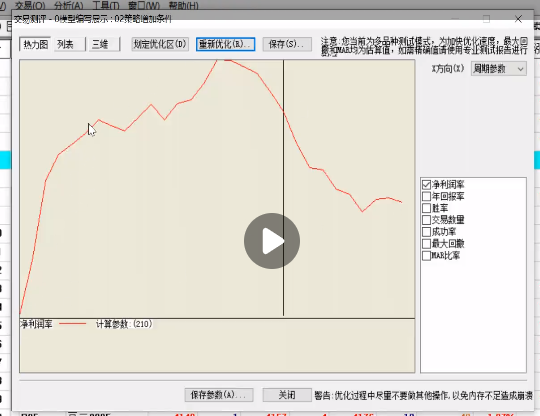Click the 计算参数:(210) label
The height and width of the screenshot is (416, 540).
click(x=124, y=324)
